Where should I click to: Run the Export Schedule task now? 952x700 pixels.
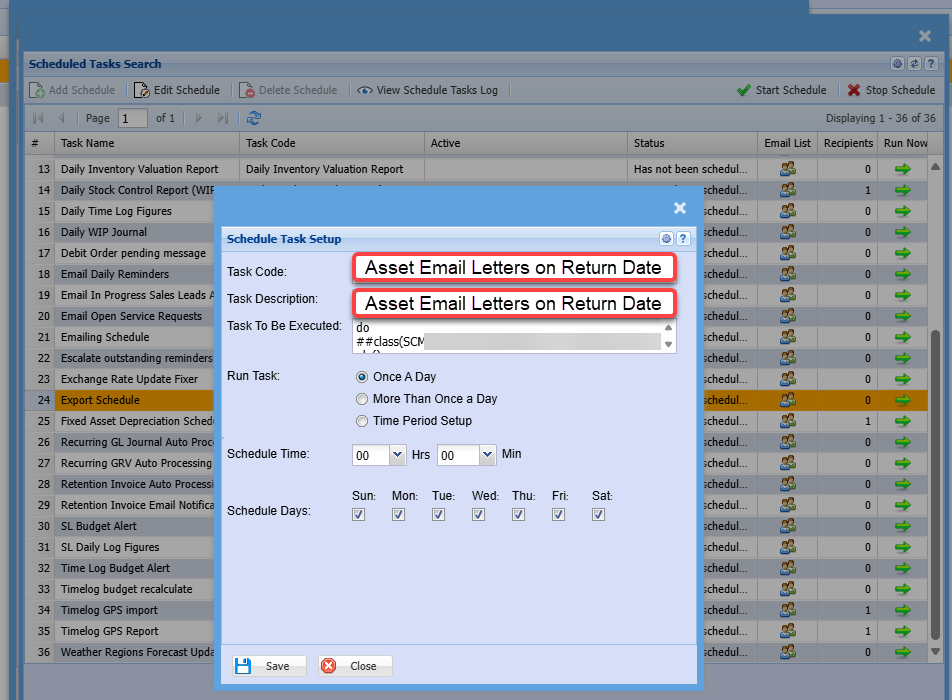903,400
